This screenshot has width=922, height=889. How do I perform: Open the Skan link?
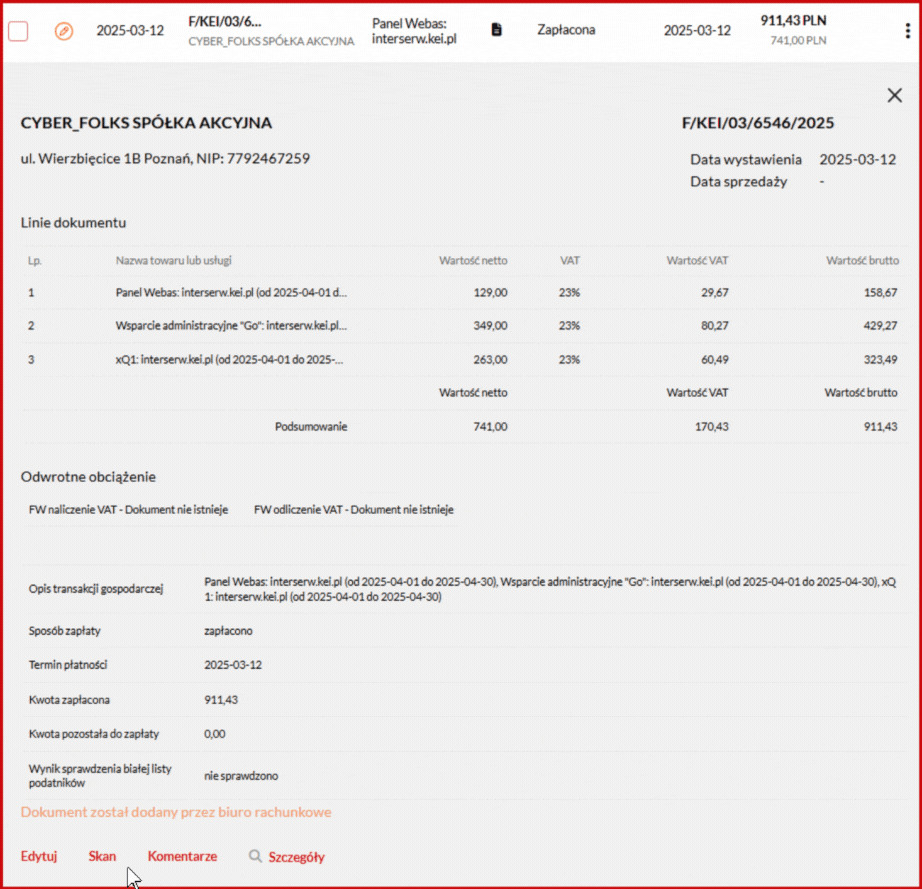102,856
